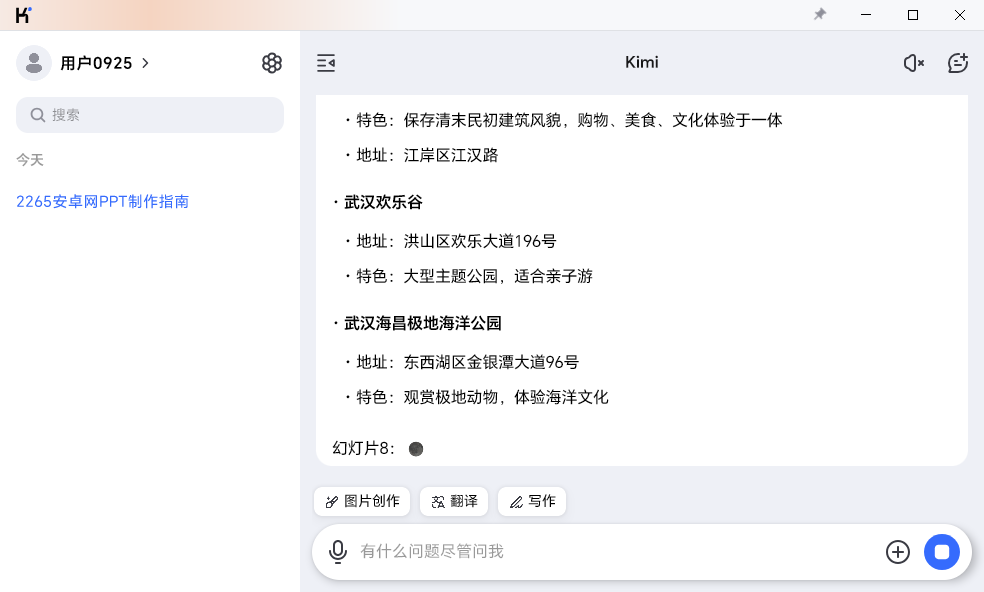Click the Kimi logo in the title bar
The width and height of the screenshot is (984, 592).
[20, 14]
